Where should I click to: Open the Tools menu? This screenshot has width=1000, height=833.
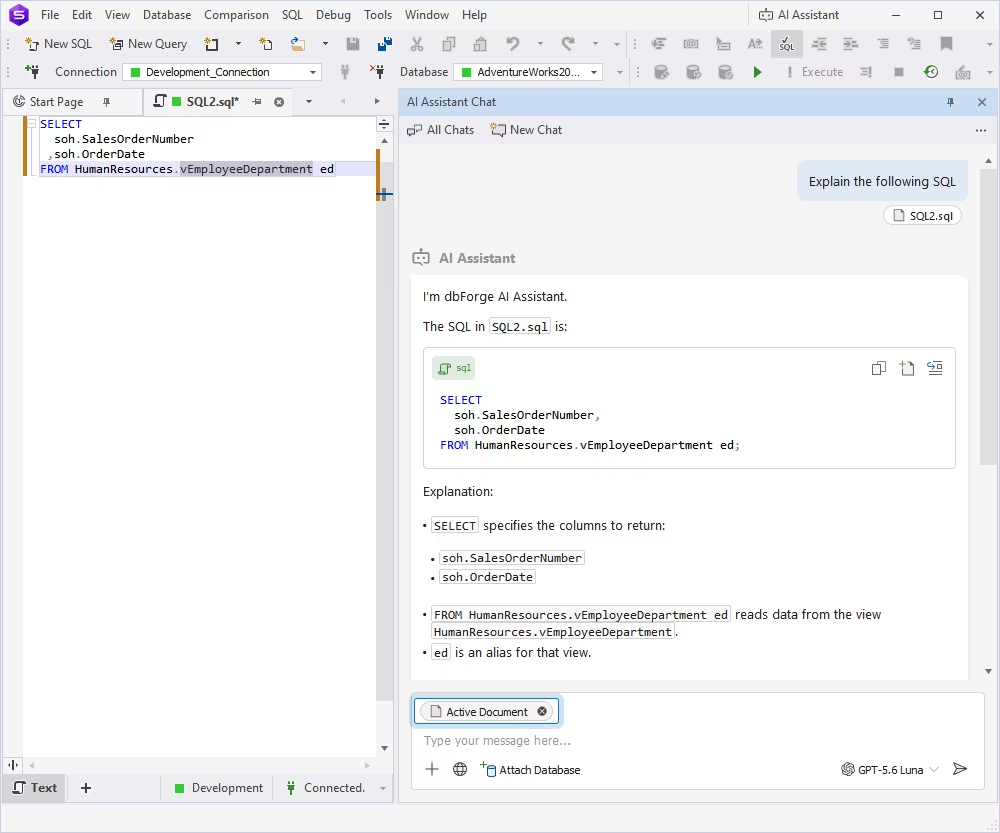378,15
